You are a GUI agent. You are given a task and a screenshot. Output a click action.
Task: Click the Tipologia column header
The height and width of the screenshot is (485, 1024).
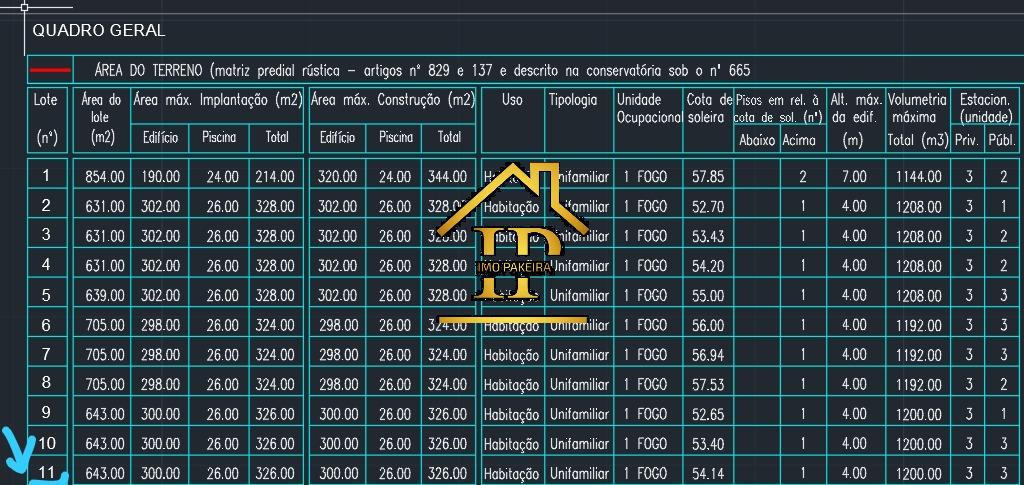click(x=573, y=100)
